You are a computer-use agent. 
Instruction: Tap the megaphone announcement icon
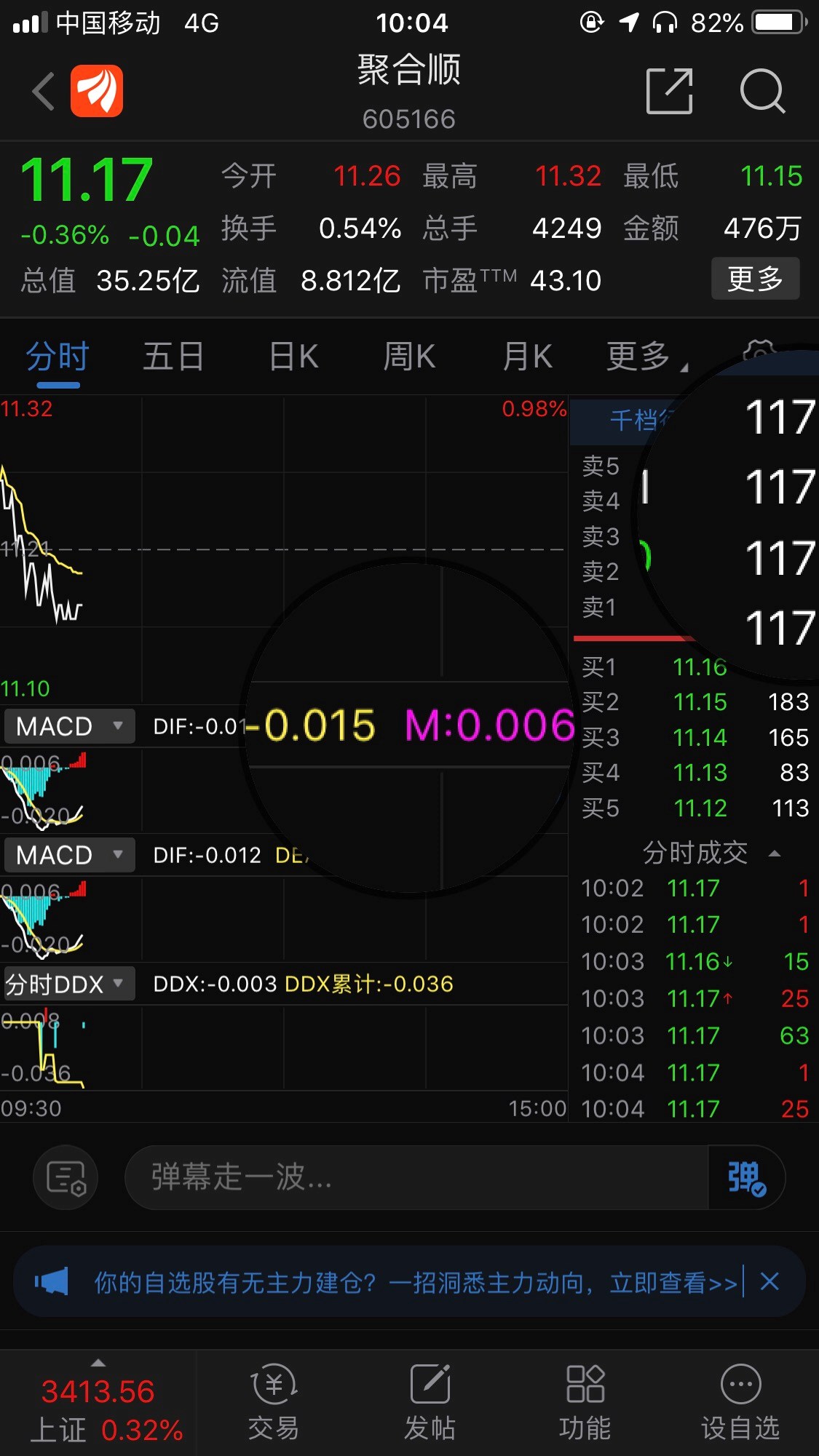point(52,1281)
